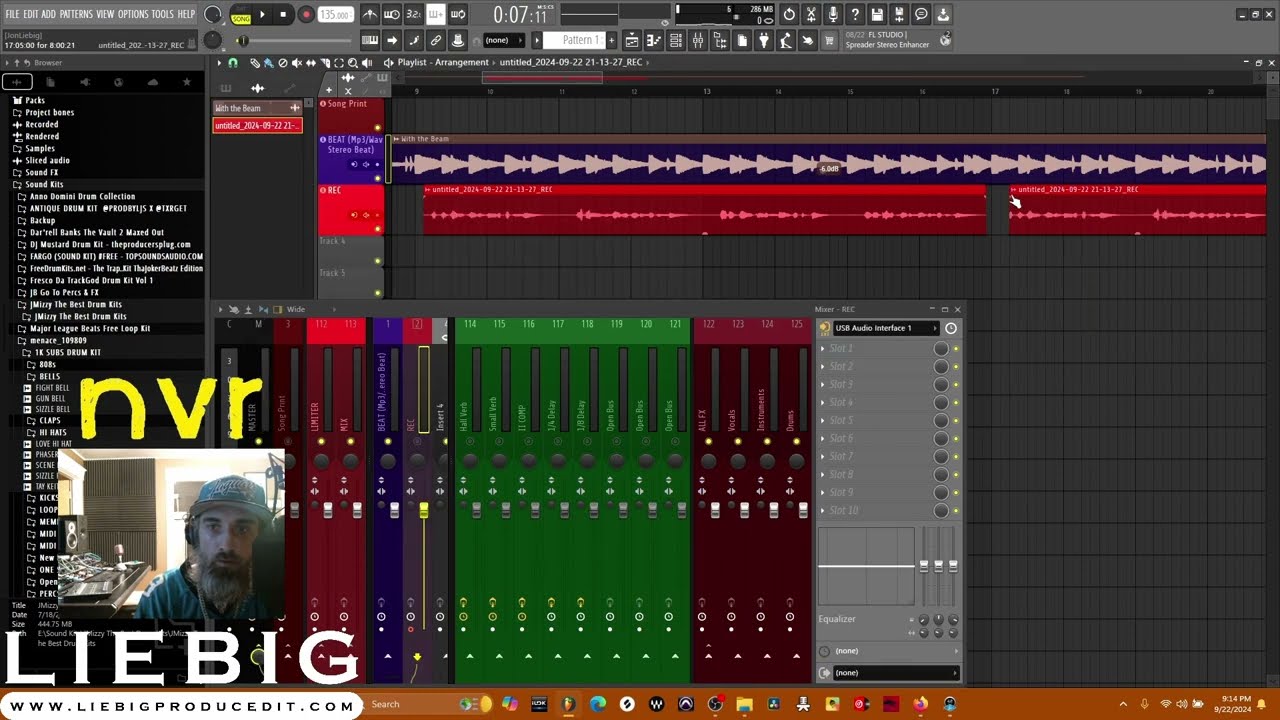Expand mixer effect Slot 1 arrow

coord(823,348)
